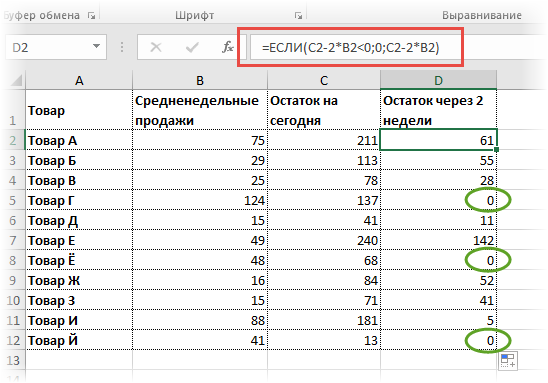Select row 12 header
548x383 pixels.
tap(13, 340)
